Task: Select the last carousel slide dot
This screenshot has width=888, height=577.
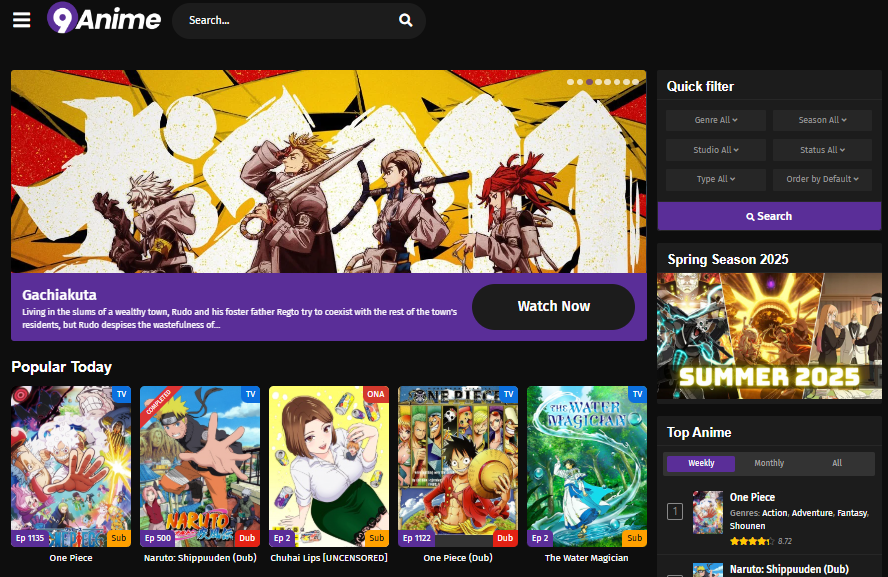Action: tap(635, 82)
